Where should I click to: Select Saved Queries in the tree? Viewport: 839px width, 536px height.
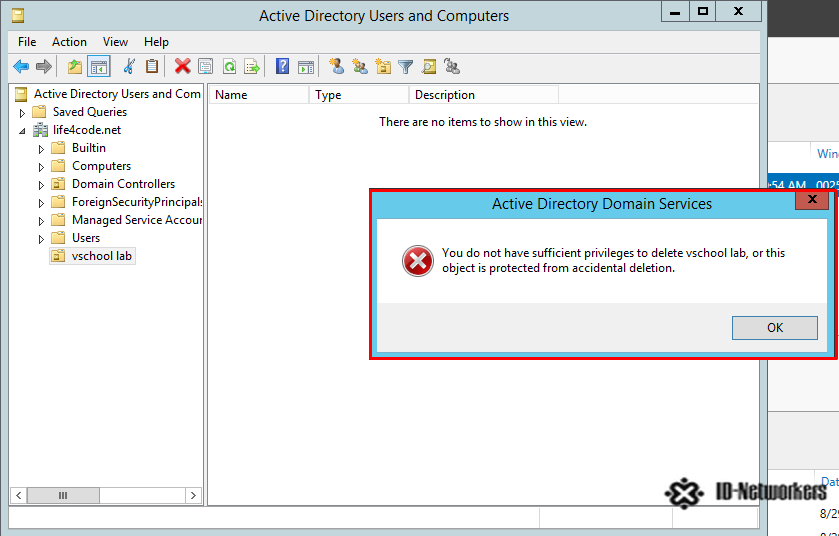coord(89,112)
